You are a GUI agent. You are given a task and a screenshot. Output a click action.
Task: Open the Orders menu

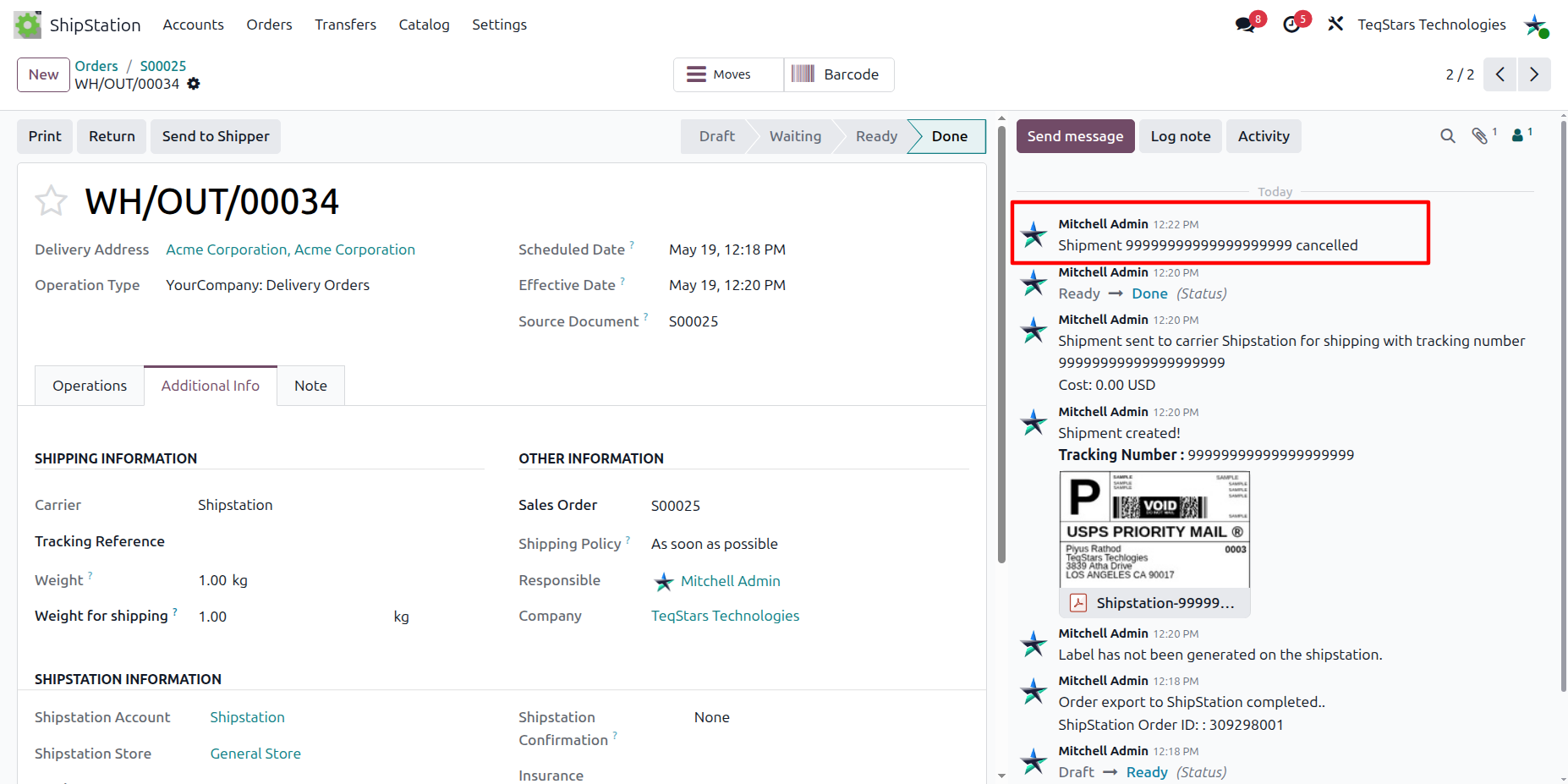[x=269, y=25]
